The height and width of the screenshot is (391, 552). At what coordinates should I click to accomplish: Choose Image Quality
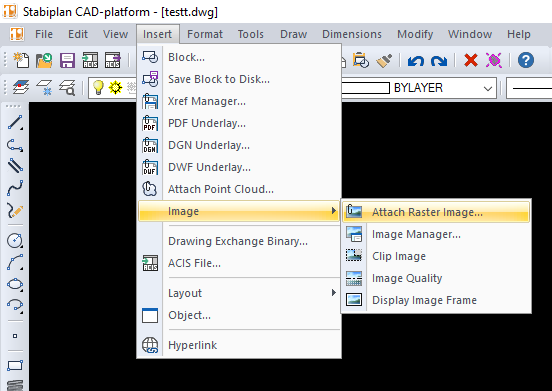coord(436,278)
